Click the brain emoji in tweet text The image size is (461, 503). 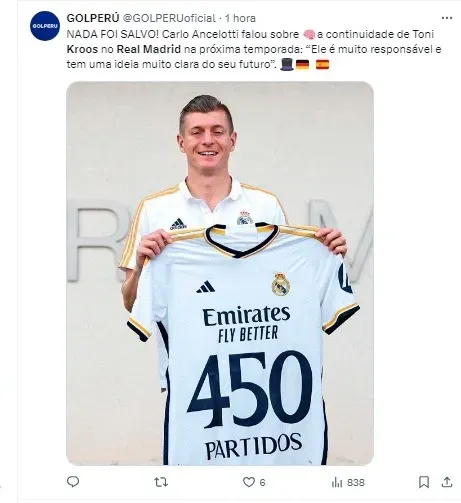(x=309, y=34)
